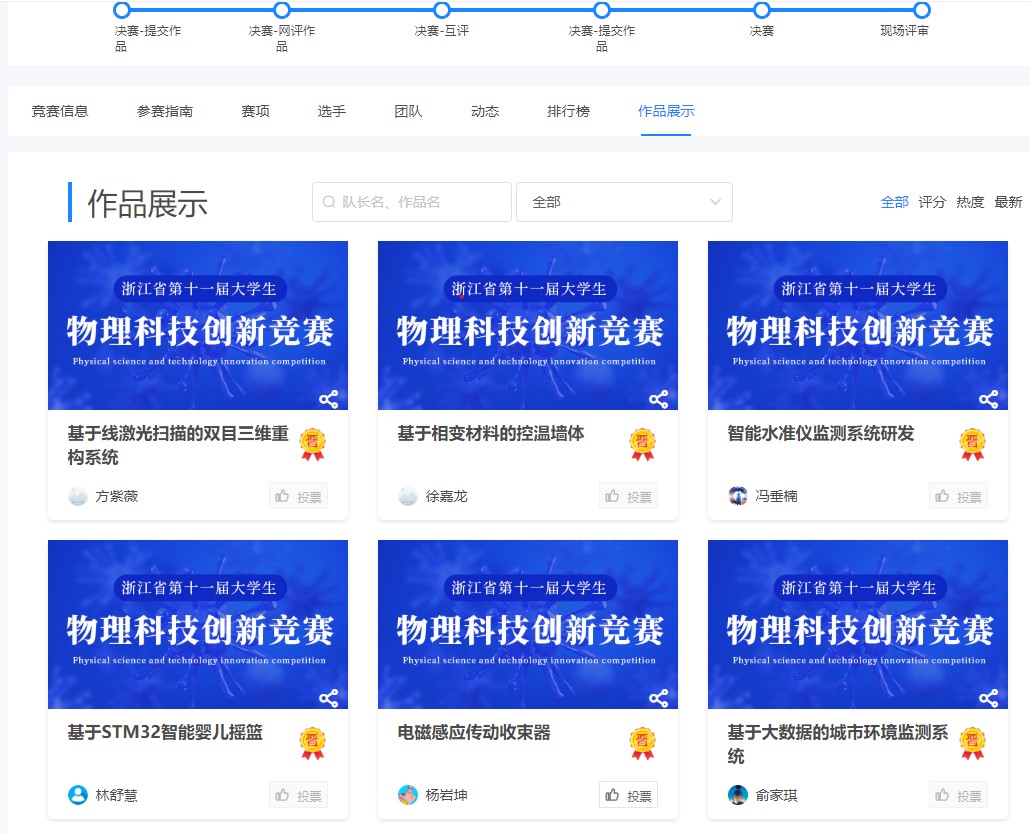Click the award badge beside 基于大数据的城市环境监测系统
Image resolution: width=1030 pixels, height=833 pixels.
pyautogui.click(x=972, y=743)
